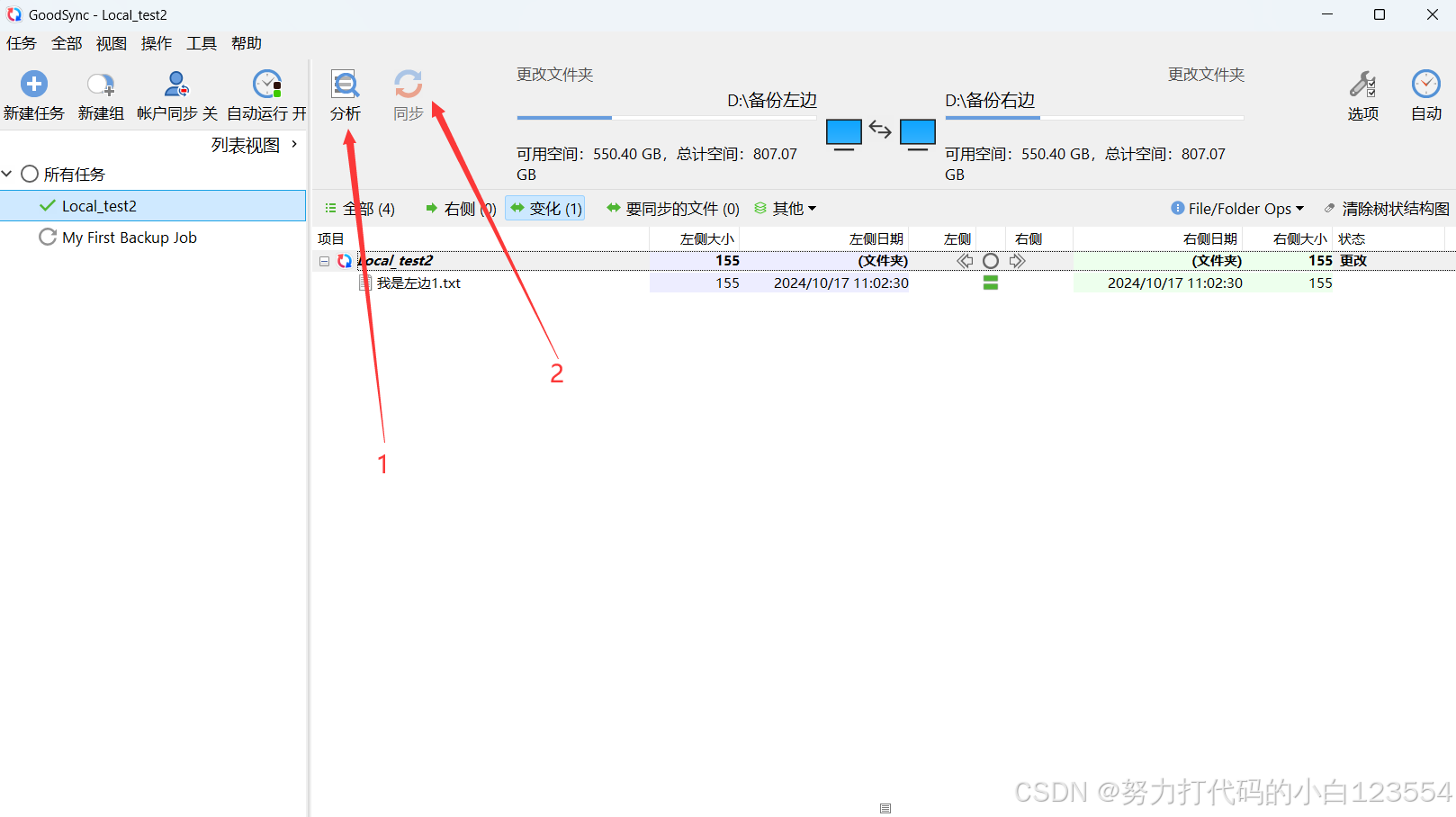
Task: Click the green equal sign for 我是左边1.txt
Action: point(991,283)
